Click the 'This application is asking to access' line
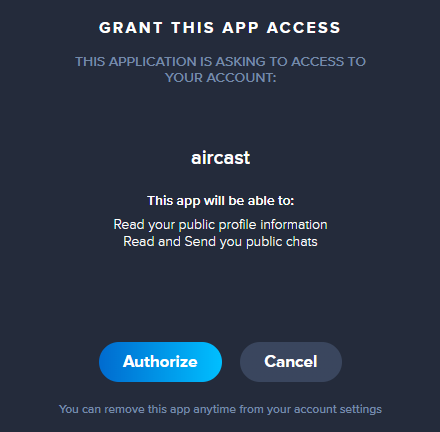Viewport: 440px width, 432px height. pos(220,61)
